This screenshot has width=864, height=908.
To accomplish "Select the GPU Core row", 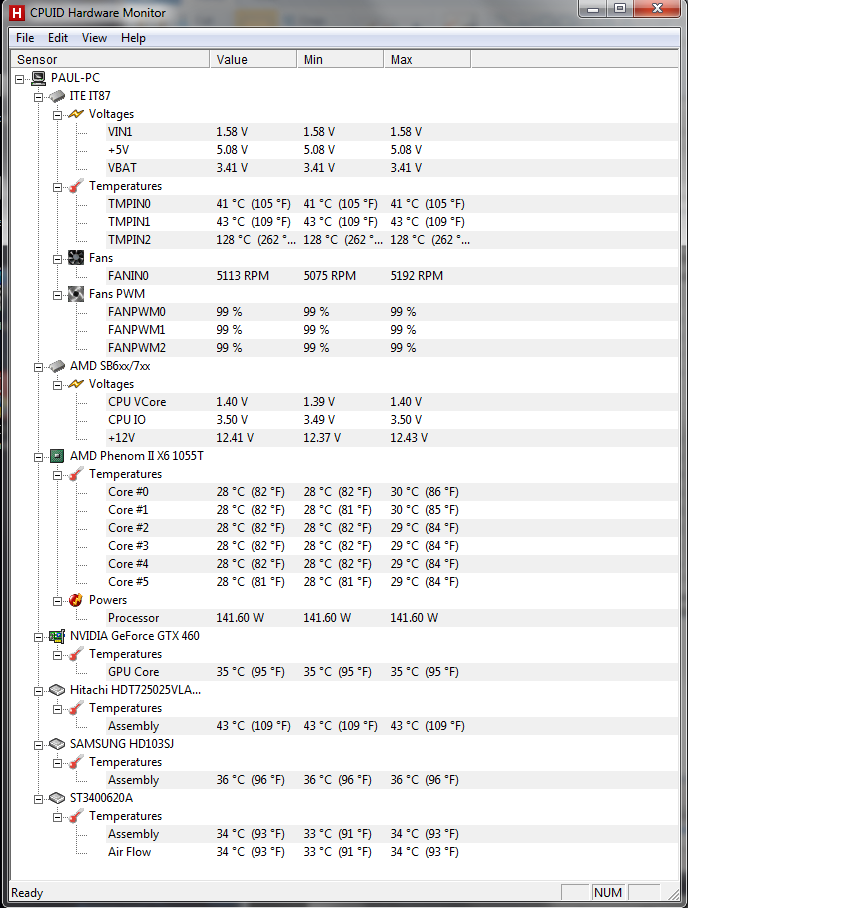I will pyautogui.click(x=391, y=672).
